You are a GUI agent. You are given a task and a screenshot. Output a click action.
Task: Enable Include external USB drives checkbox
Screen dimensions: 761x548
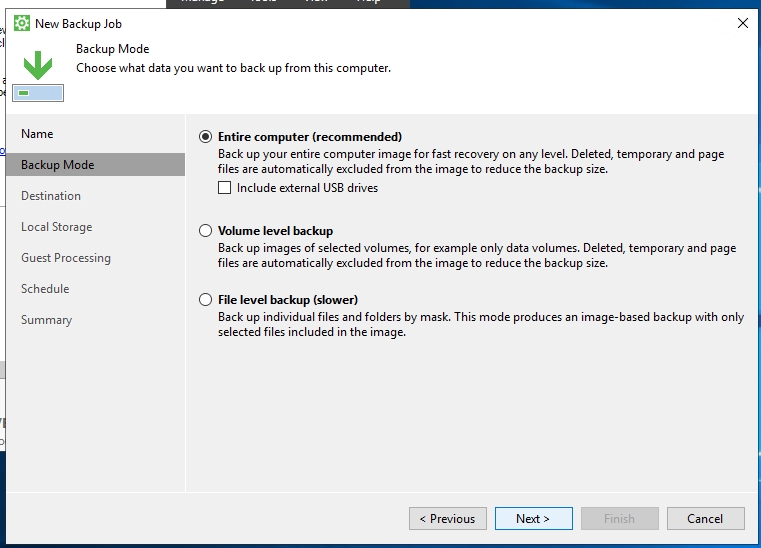(x=225, y=188)
